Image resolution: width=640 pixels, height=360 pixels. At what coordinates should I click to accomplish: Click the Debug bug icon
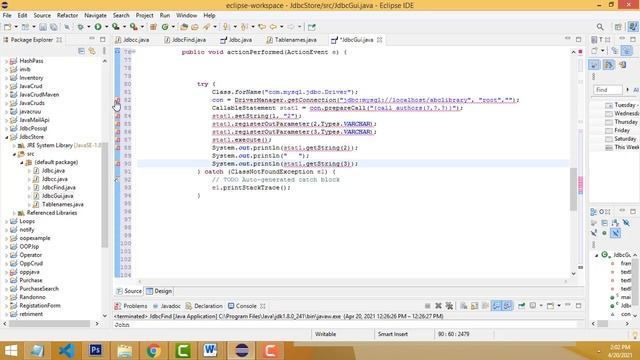click(80, 27)
